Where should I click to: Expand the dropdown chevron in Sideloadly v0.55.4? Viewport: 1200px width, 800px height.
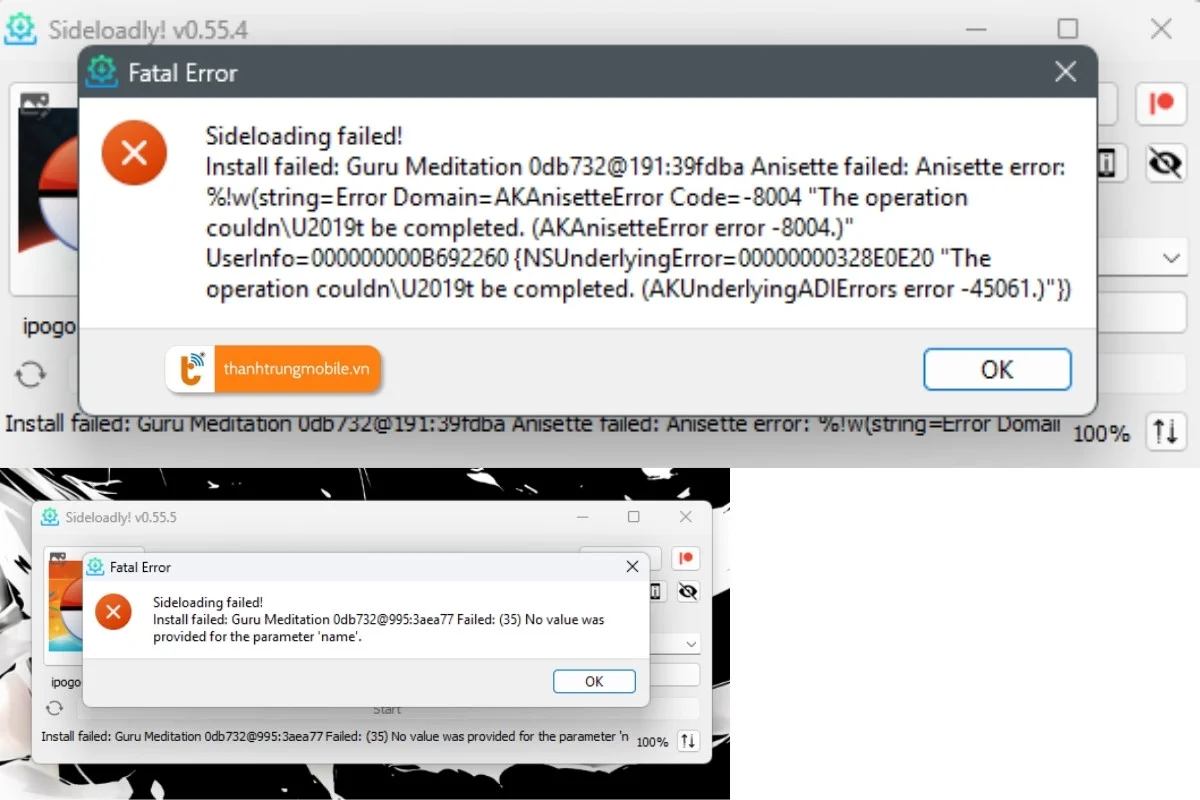point(1172,258)
